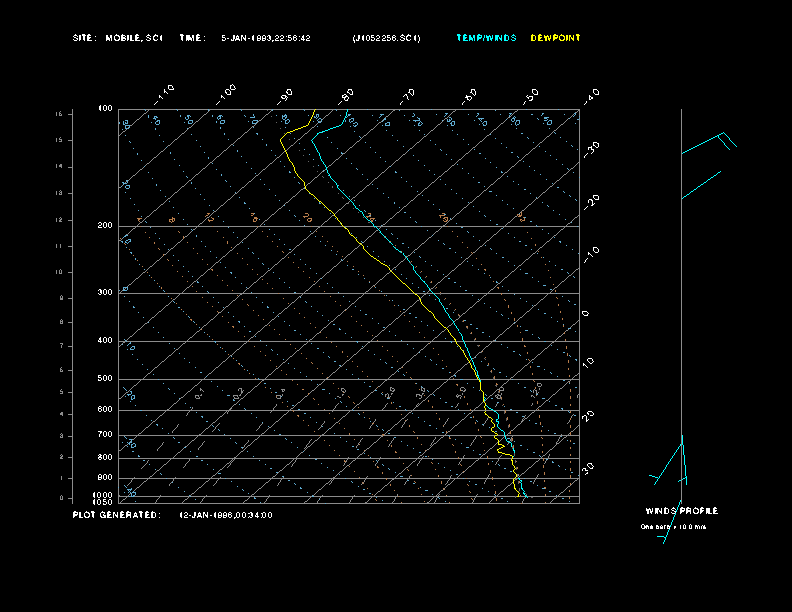Click the yellow DEWPOINT legend label
The height and width of the screenshot is (612, 792).
pos(555,38)
